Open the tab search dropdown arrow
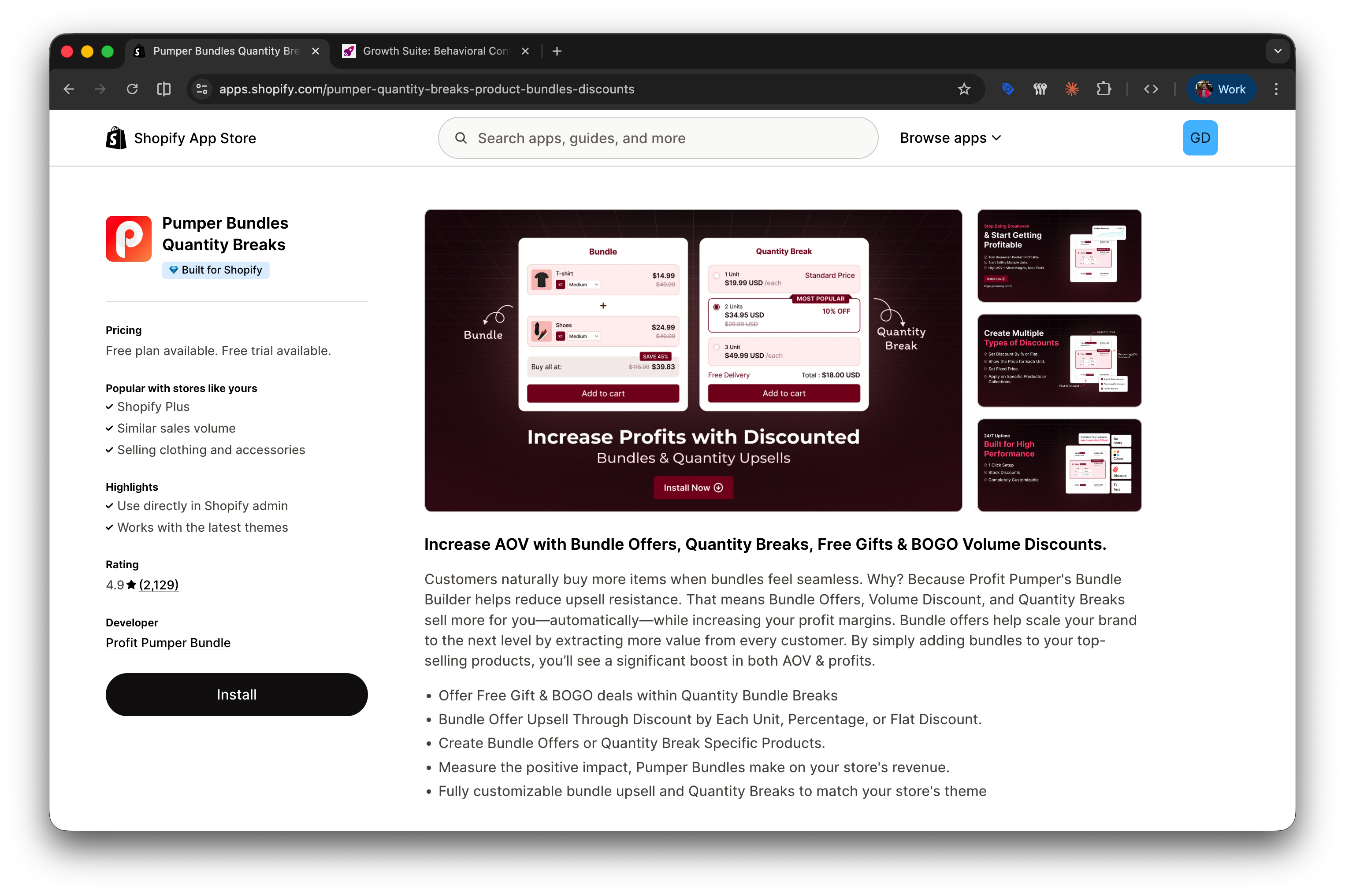 (x=1278, y=52)
